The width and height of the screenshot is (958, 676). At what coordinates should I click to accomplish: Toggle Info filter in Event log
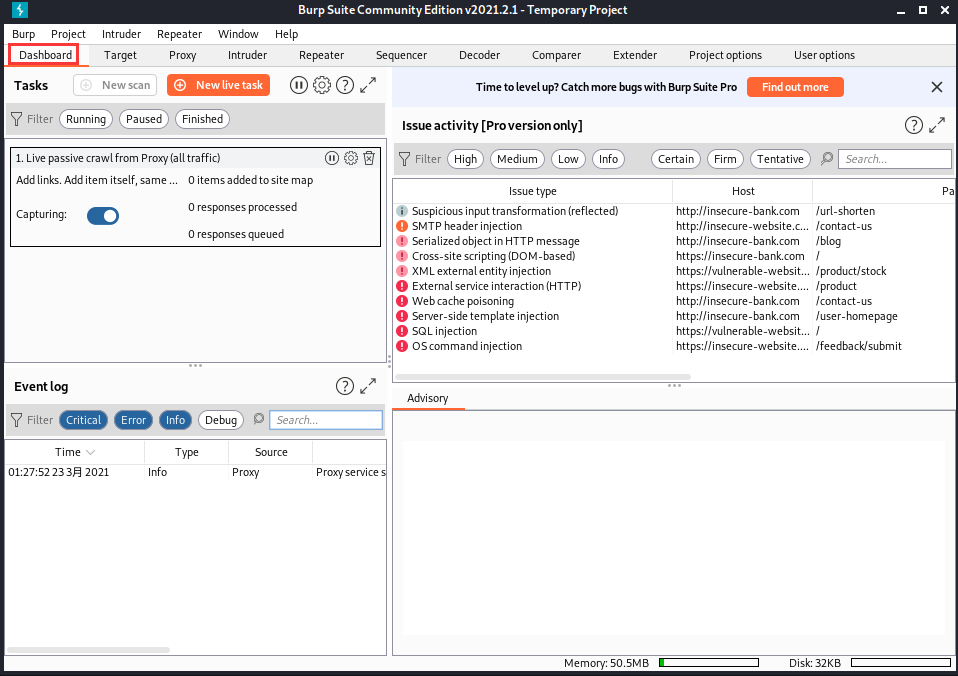(x=175, y=420)
